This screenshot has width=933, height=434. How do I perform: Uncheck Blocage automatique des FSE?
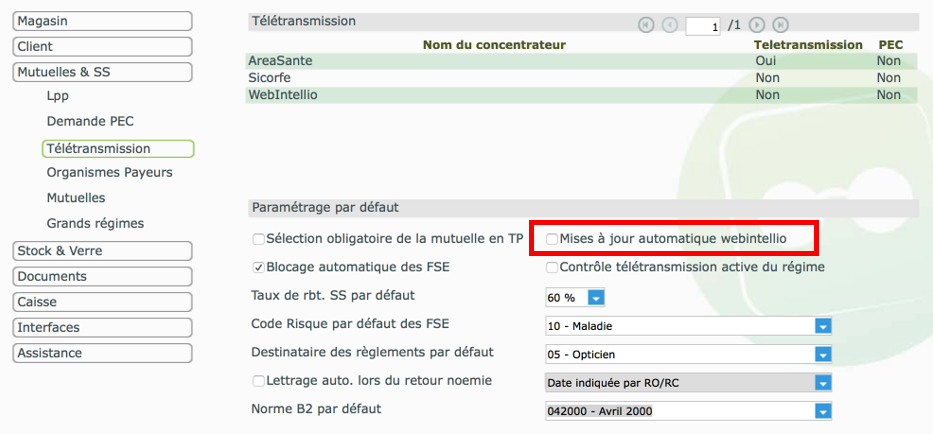(258, 267)
